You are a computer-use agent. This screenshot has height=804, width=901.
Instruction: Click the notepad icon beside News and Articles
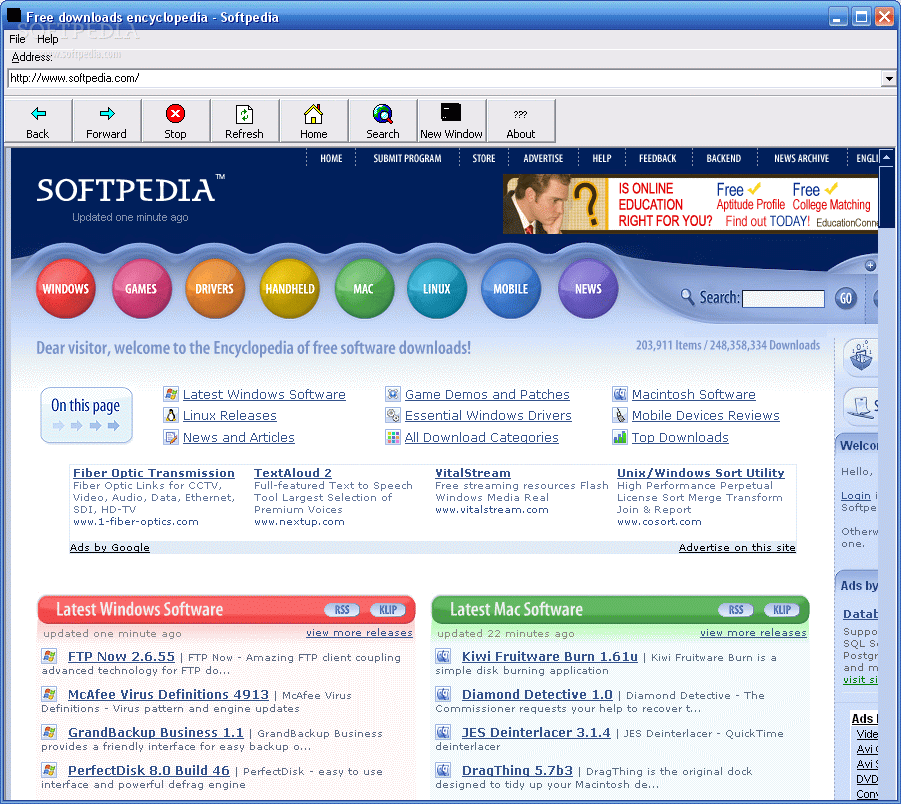171,437
